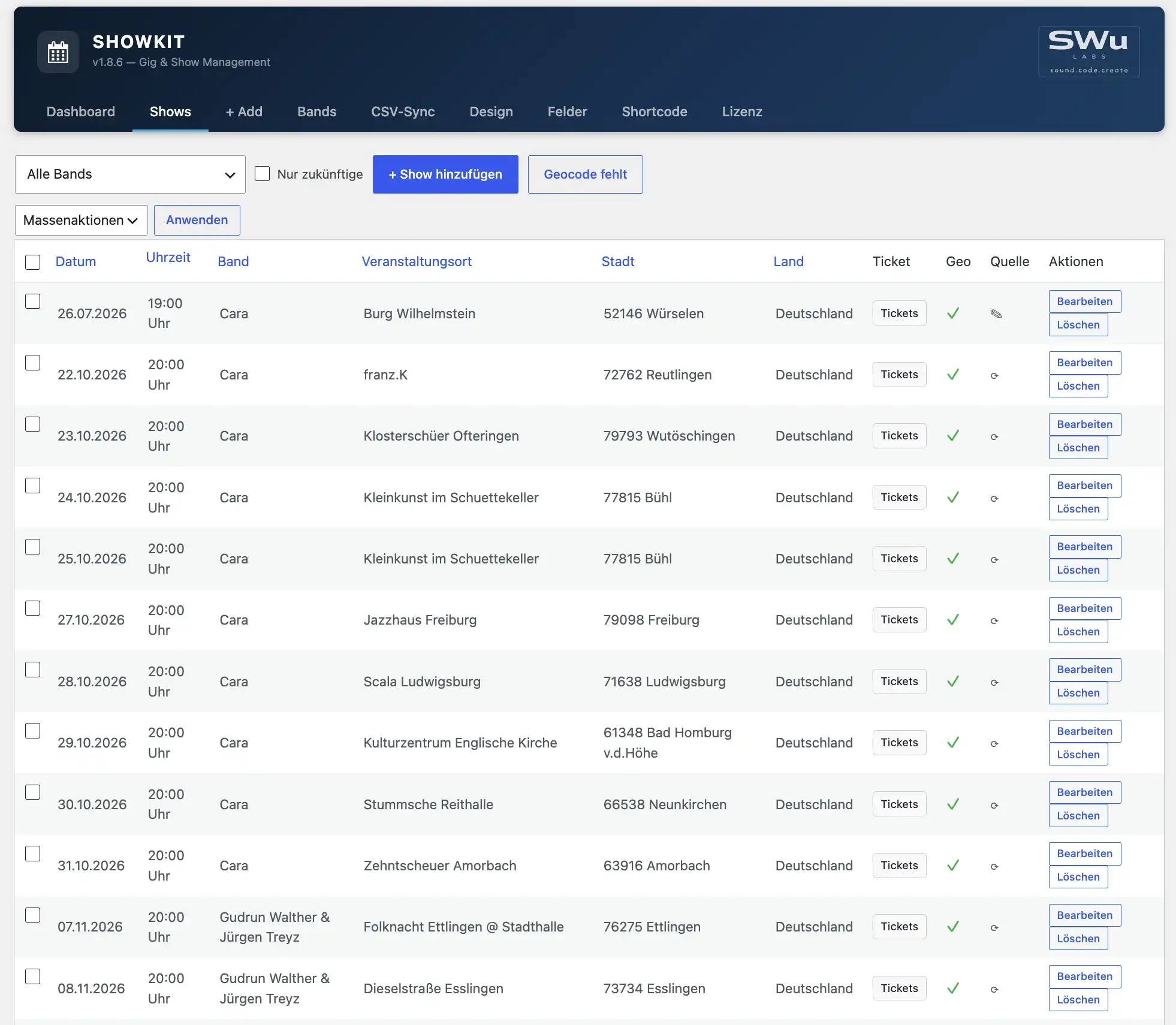
Task: Click the + Show hinzufügen button
Action: (445, 174)
